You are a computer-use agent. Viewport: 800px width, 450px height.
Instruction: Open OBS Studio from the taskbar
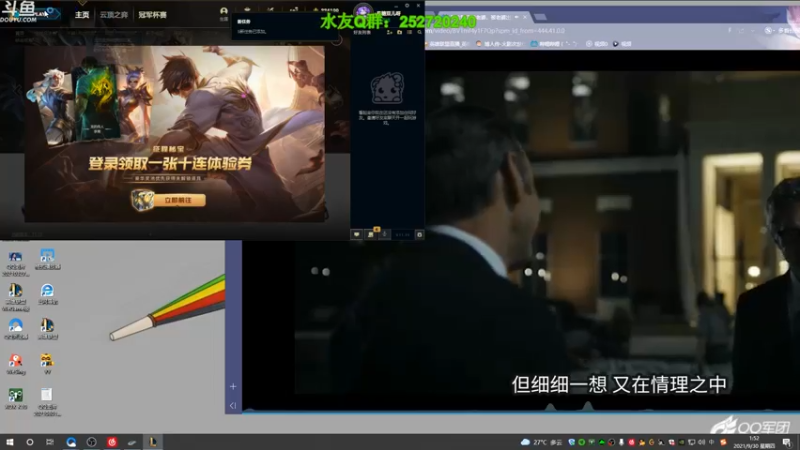(x=91, y=442)
